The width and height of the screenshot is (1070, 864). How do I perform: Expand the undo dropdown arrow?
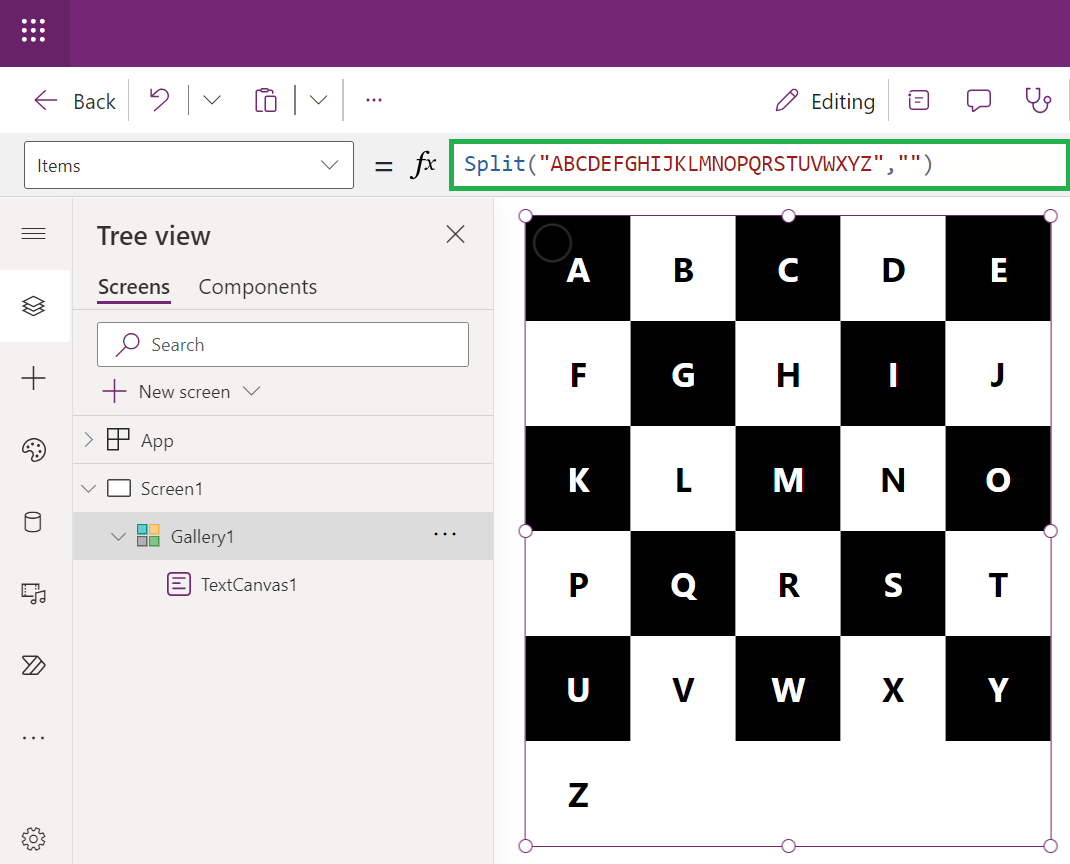(x=212, y=100)
